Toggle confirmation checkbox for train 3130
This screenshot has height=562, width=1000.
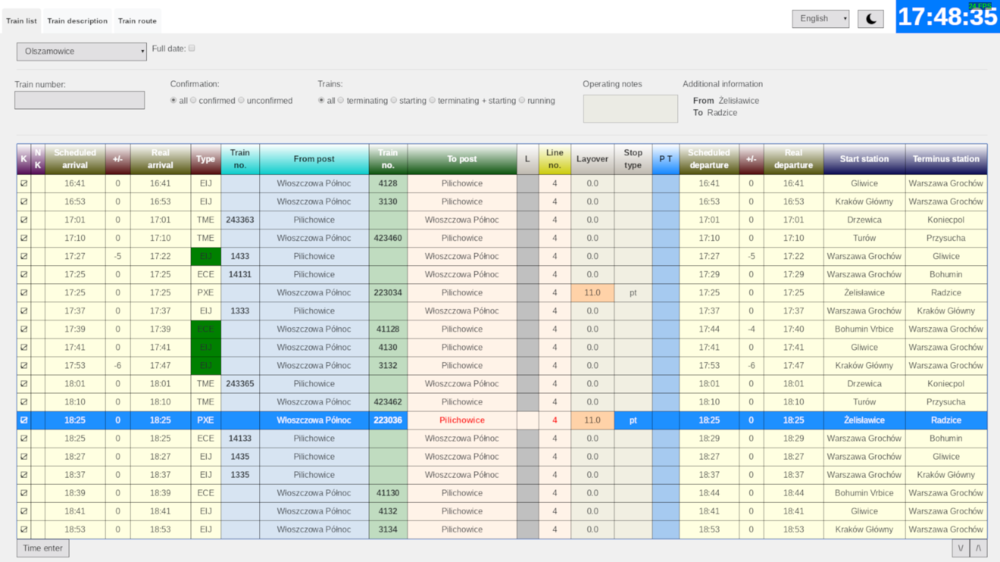pyautogui.click(x=24, y=202)
